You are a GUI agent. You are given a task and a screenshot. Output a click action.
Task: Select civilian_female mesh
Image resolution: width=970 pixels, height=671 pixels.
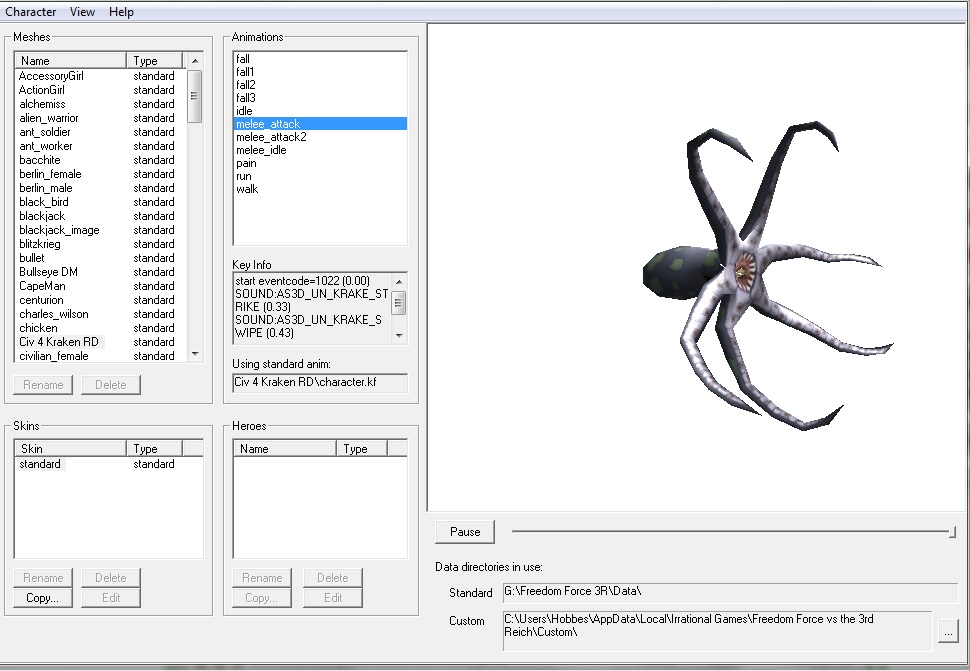pyautogui.click(x=100, y=356)
